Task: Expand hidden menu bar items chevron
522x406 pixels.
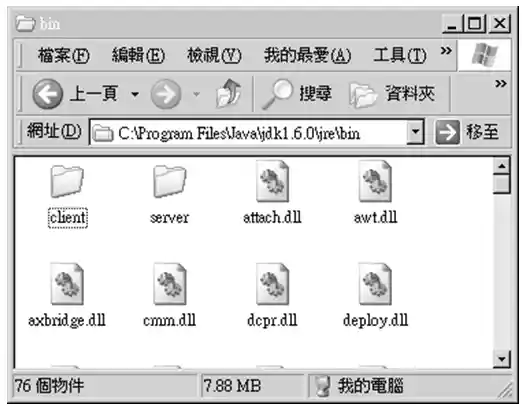Action: click(446, 51)
